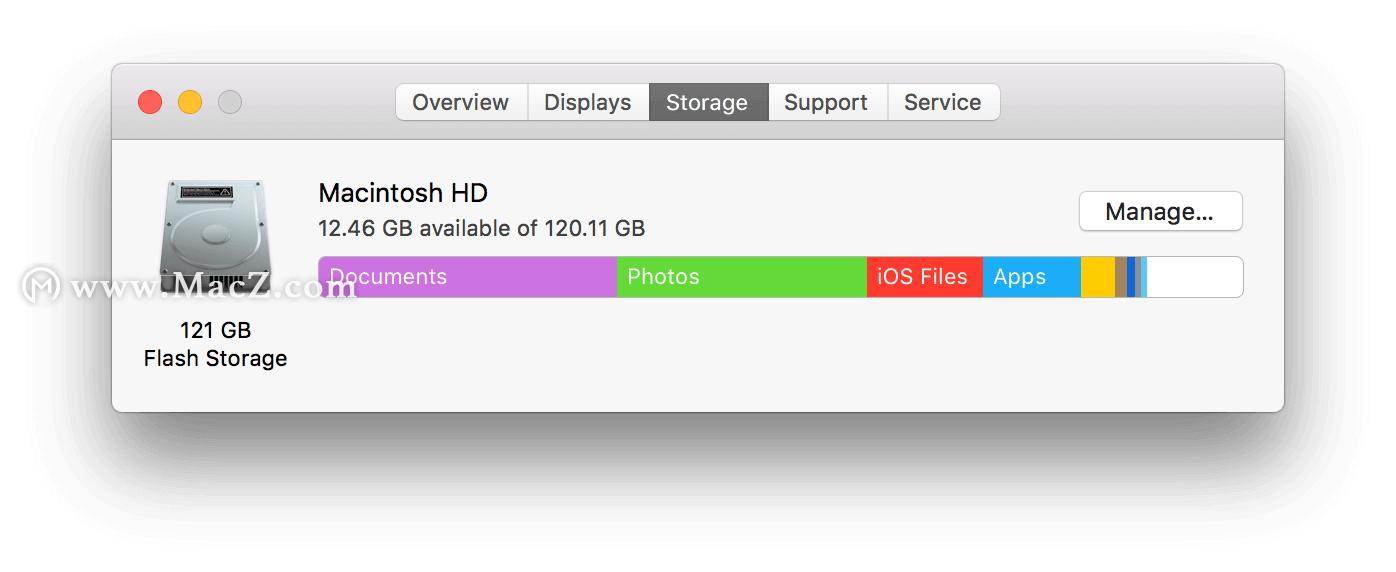
Task: Minimize the window with yellow button
Action: coord(190,102)
